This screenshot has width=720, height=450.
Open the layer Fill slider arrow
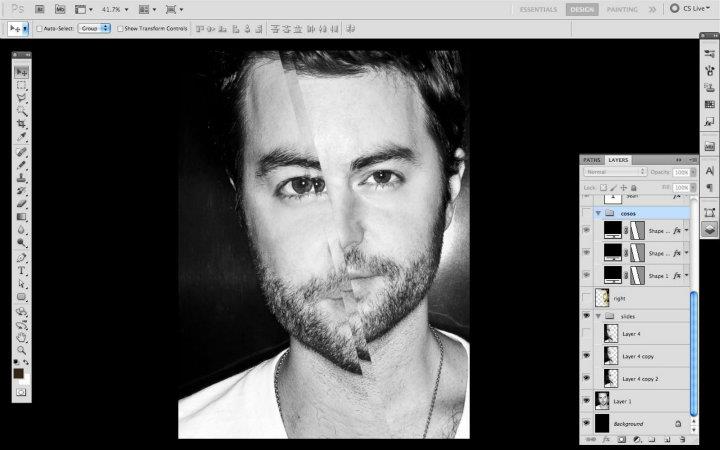point(693,187)
